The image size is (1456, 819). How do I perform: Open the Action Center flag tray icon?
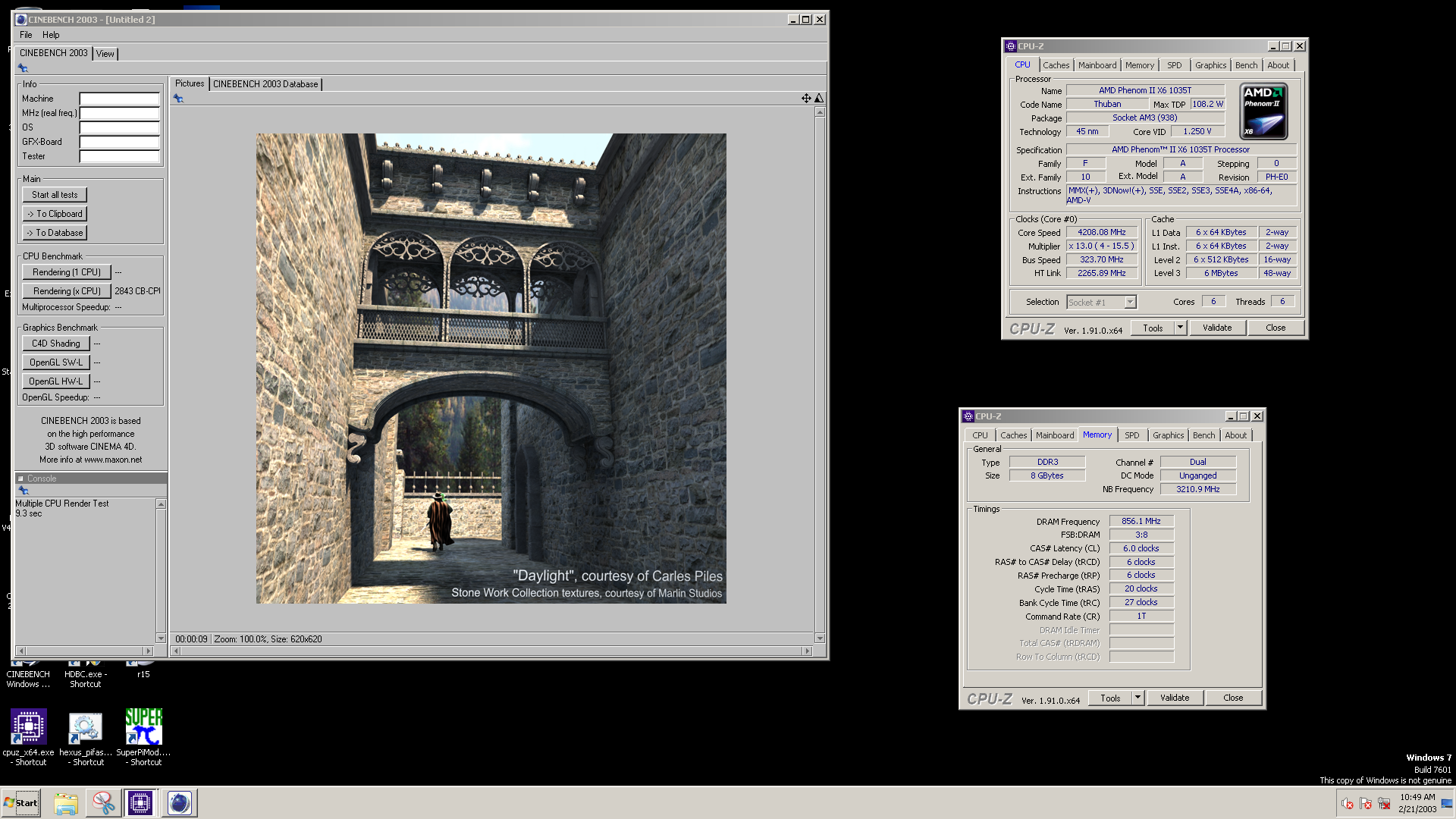[x=1366, y=804]
